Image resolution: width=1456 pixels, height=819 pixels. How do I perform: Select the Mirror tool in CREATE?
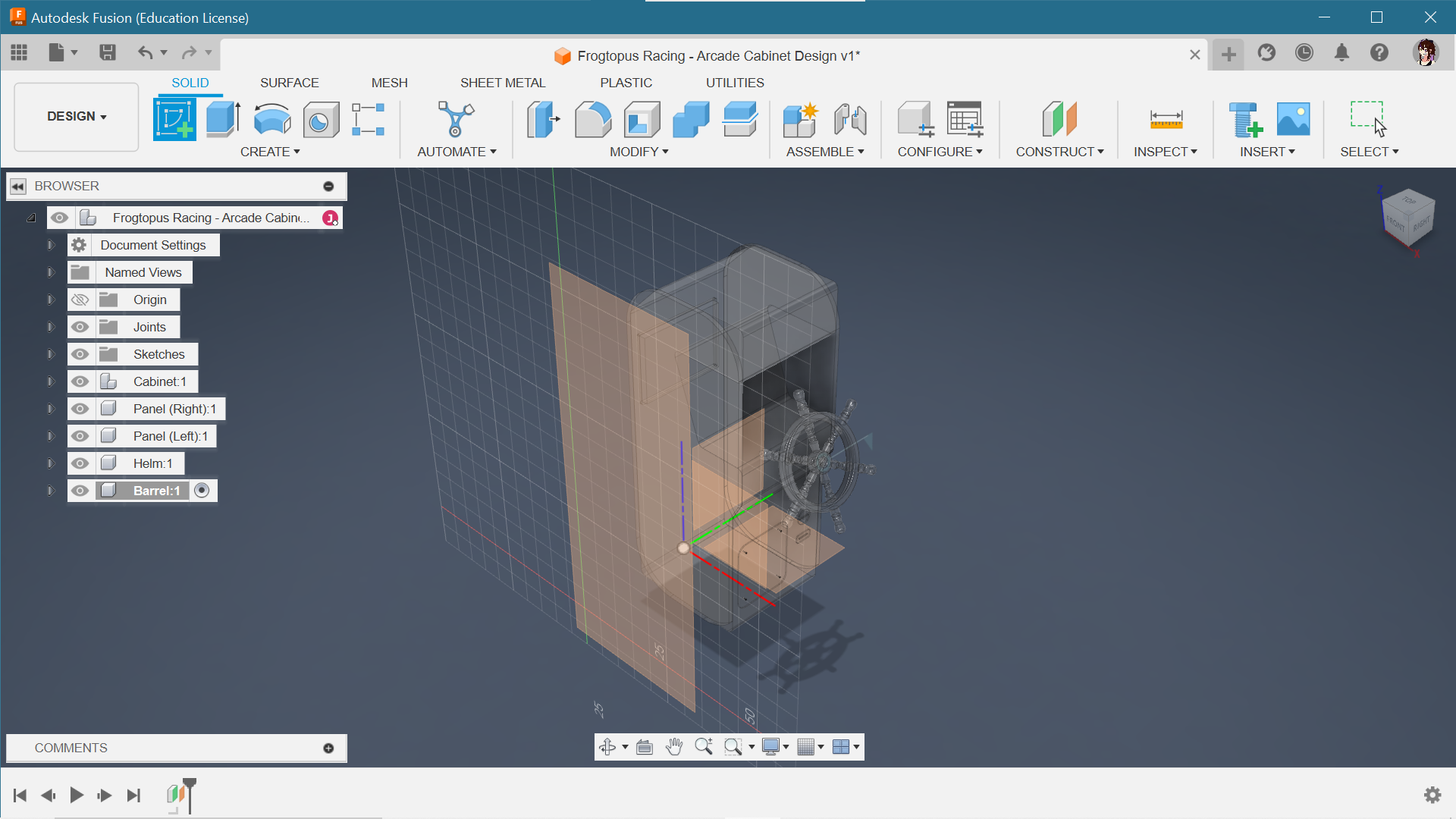tap(270, 151)
